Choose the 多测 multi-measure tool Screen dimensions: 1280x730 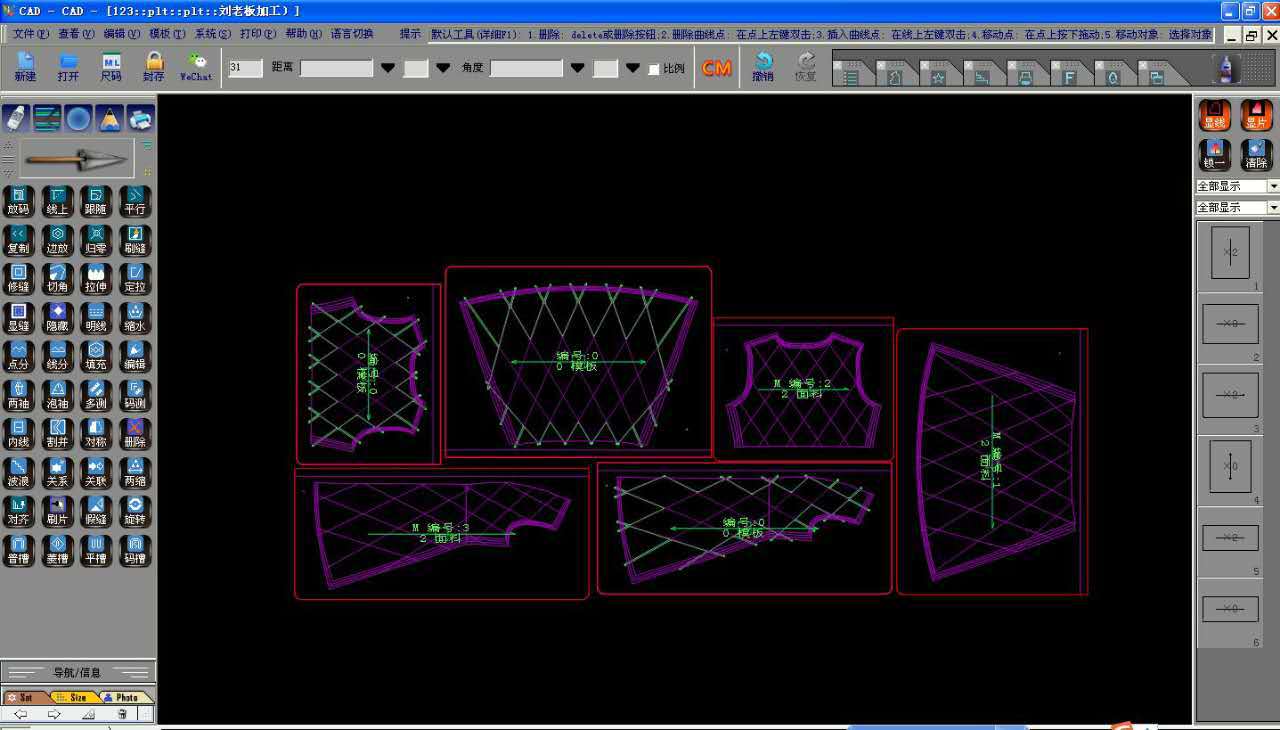(x=96, y=396)
